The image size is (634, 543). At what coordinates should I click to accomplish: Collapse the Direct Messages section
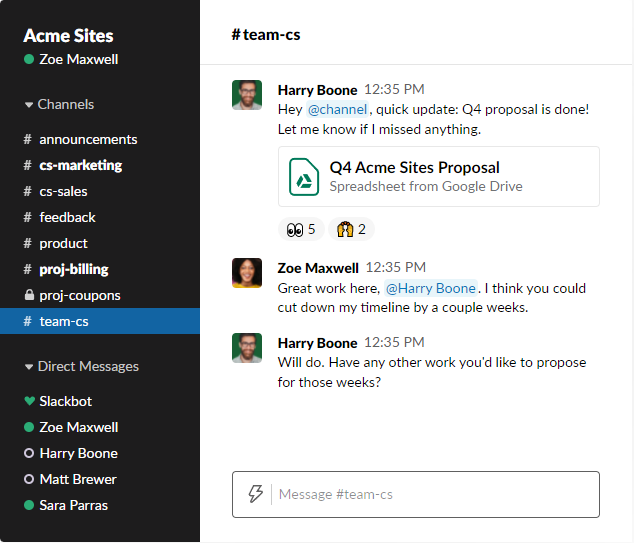[81, 366]
